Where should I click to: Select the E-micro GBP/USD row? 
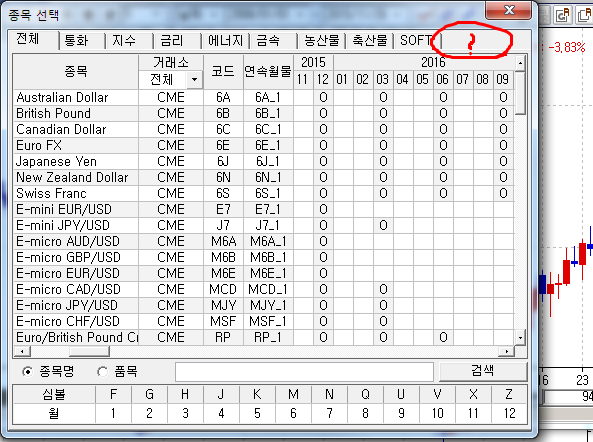(x=264, y=257)
